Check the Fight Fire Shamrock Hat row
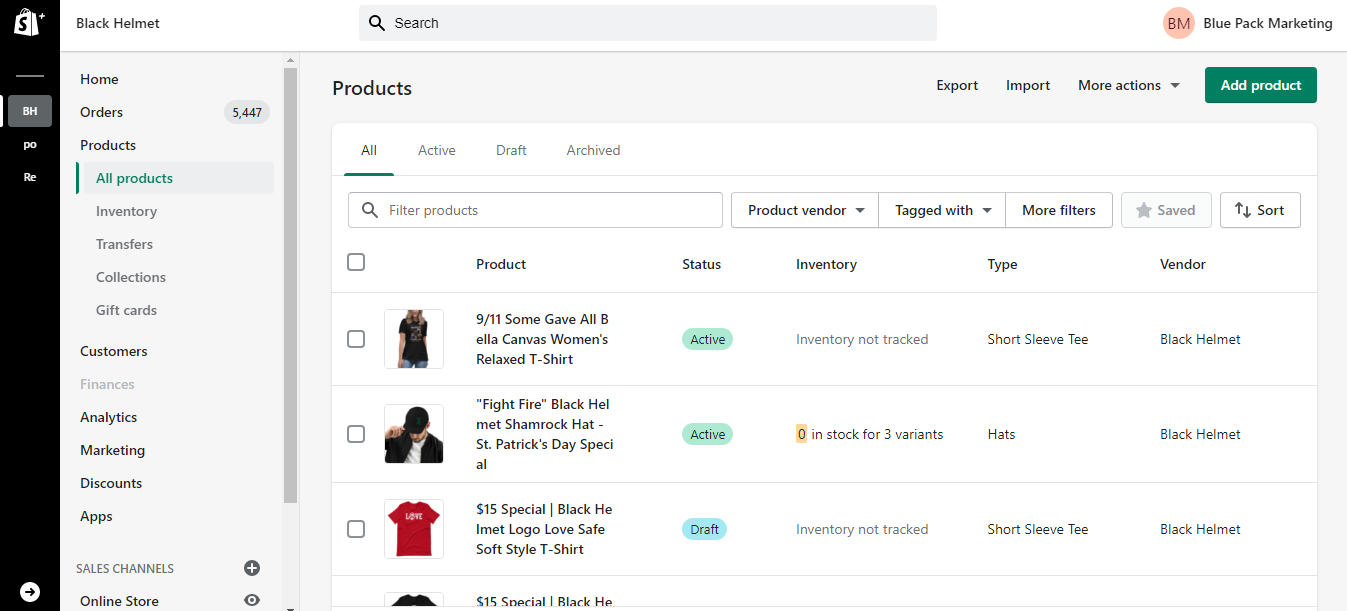This screenshot has width=1347, height=611. pos(356,434)
